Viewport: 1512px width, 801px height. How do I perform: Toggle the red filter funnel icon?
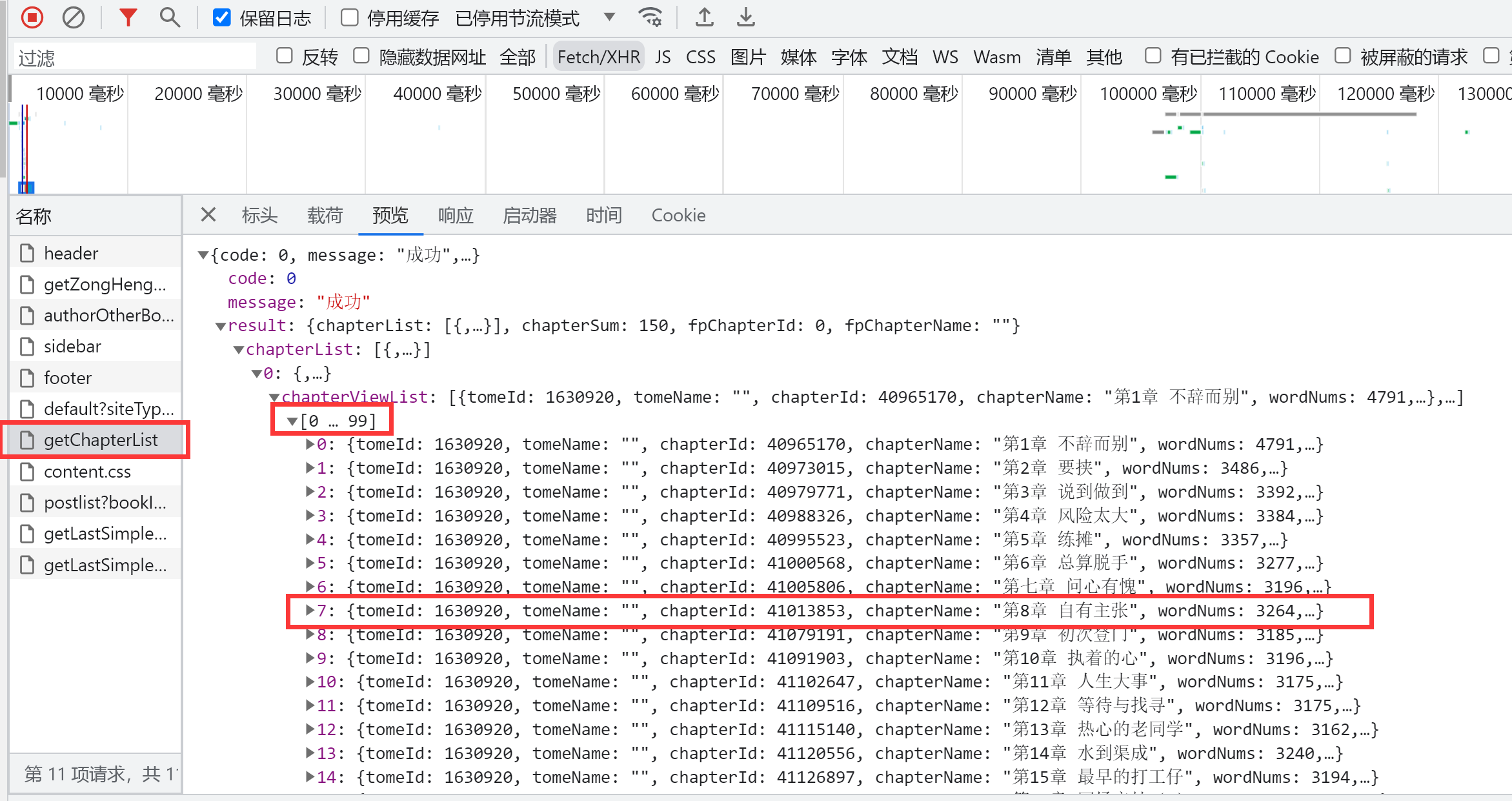(128, 17)
